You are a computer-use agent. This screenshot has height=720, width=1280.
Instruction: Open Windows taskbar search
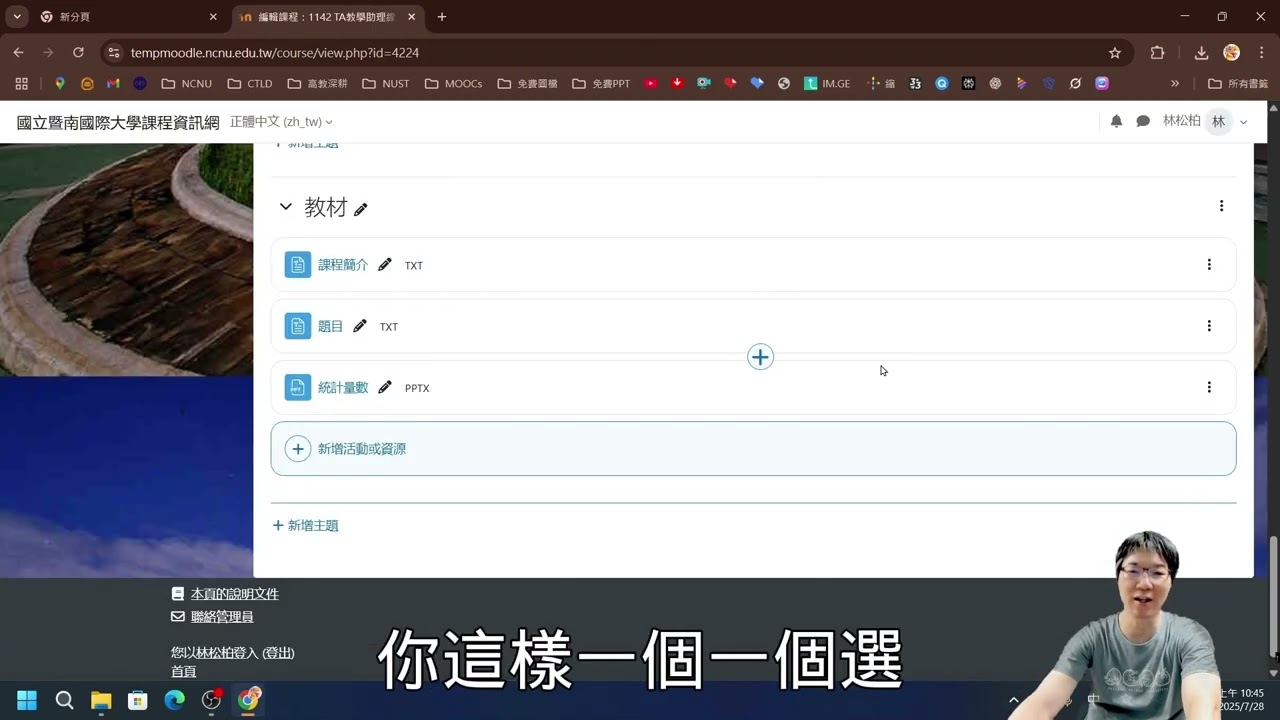pyautogui.click(x=64, y=700)
